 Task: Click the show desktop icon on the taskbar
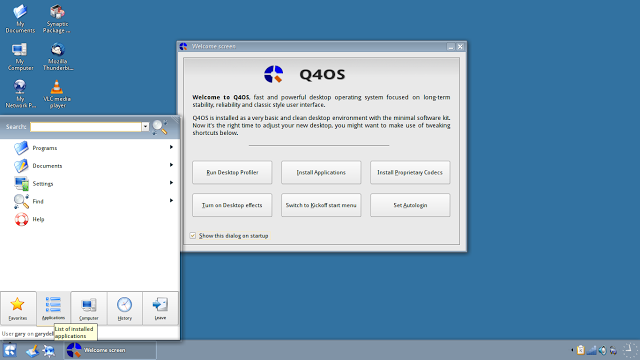(x=32, y=351)
